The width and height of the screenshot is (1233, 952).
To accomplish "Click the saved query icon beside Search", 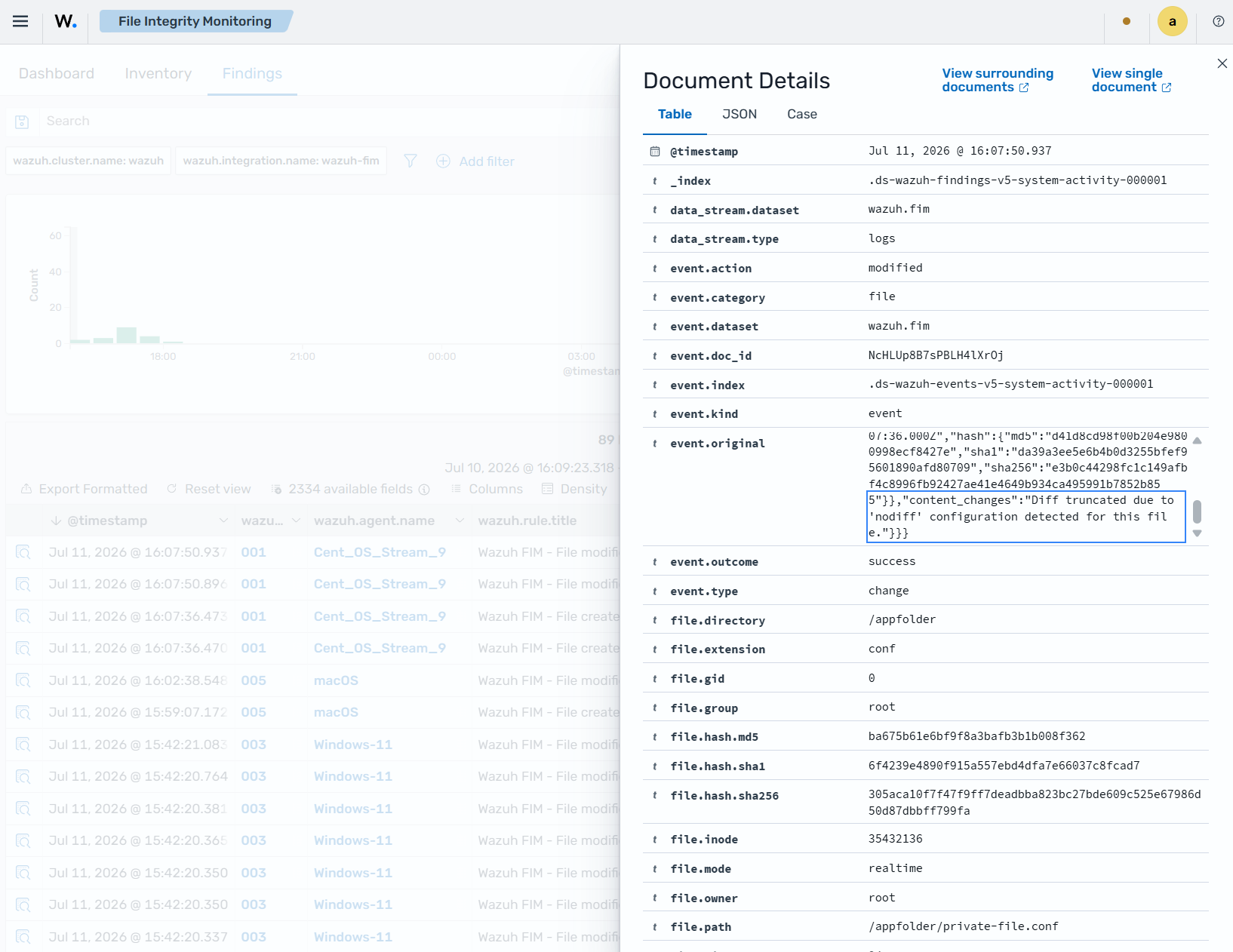I will click(22, 121).
